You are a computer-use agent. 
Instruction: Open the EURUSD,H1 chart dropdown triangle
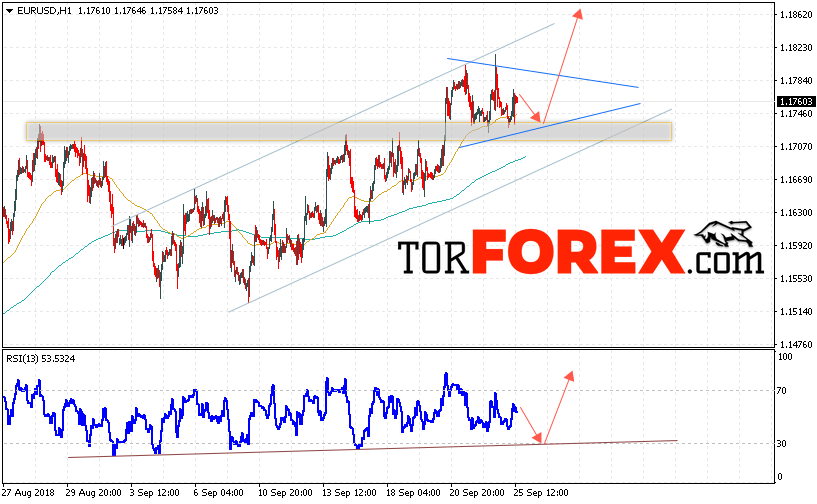[9, 11]
